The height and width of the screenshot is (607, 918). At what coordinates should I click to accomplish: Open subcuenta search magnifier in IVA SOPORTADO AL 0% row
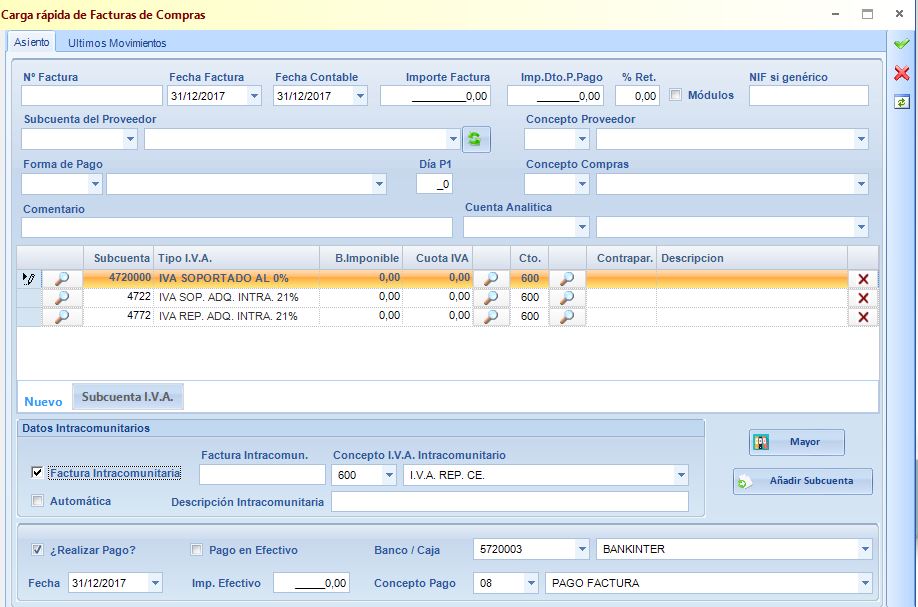tap(62, 279)
